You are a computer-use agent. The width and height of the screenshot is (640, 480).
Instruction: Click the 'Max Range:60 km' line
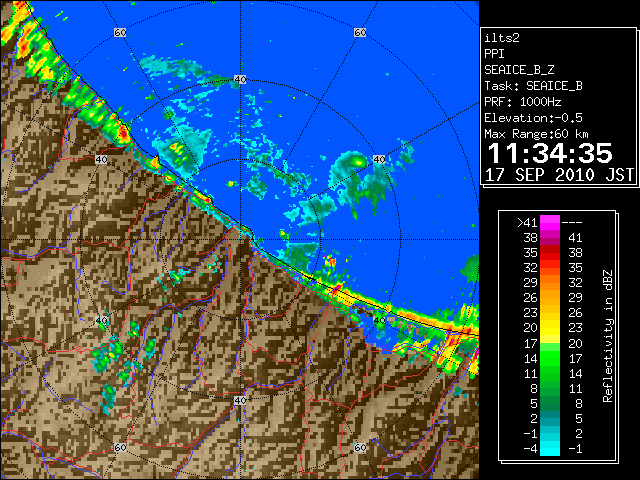[x=536, y=134]
